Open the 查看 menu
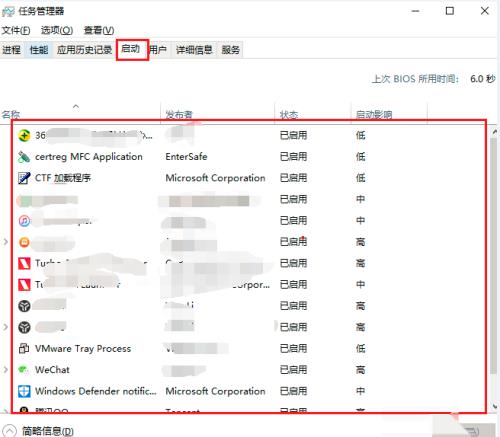This screenshot has height=437, width=500. point(99,30)
